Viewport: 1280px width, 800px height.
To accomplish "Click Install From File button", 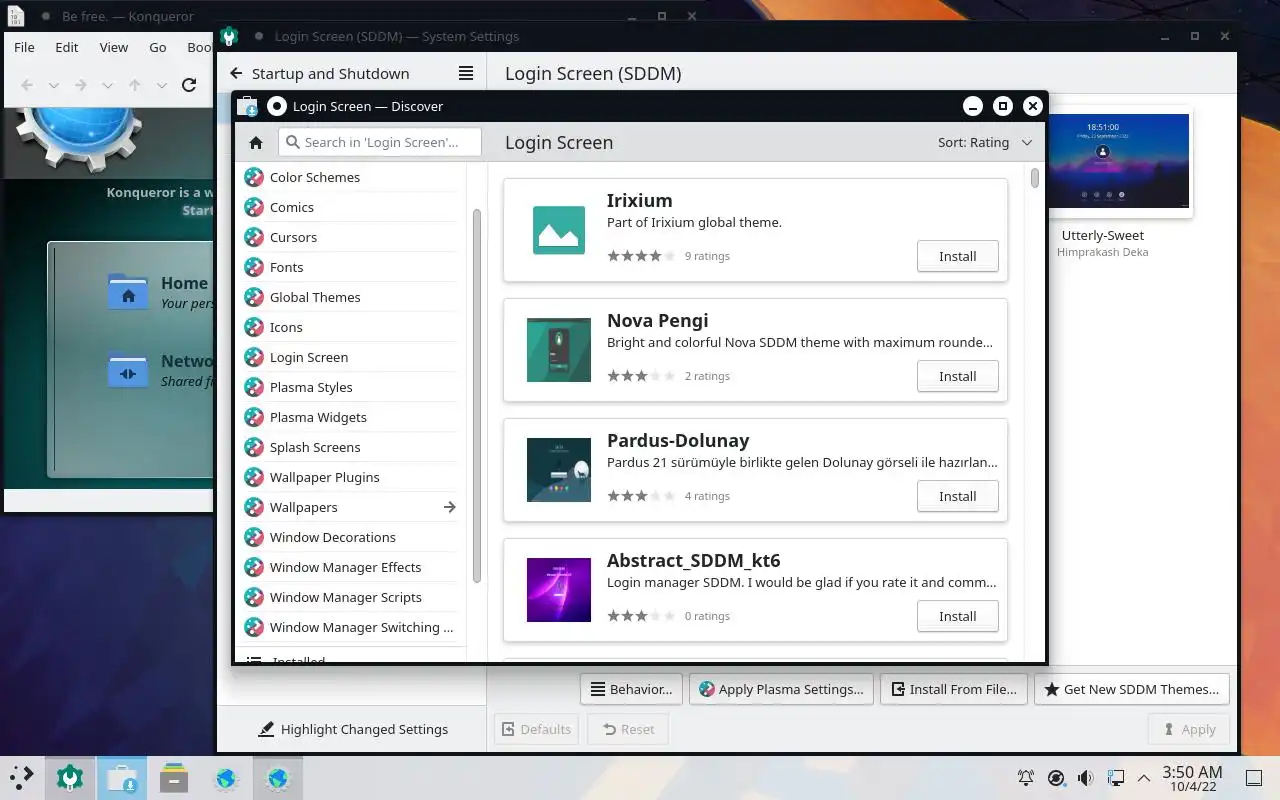I will click(953, 689).
